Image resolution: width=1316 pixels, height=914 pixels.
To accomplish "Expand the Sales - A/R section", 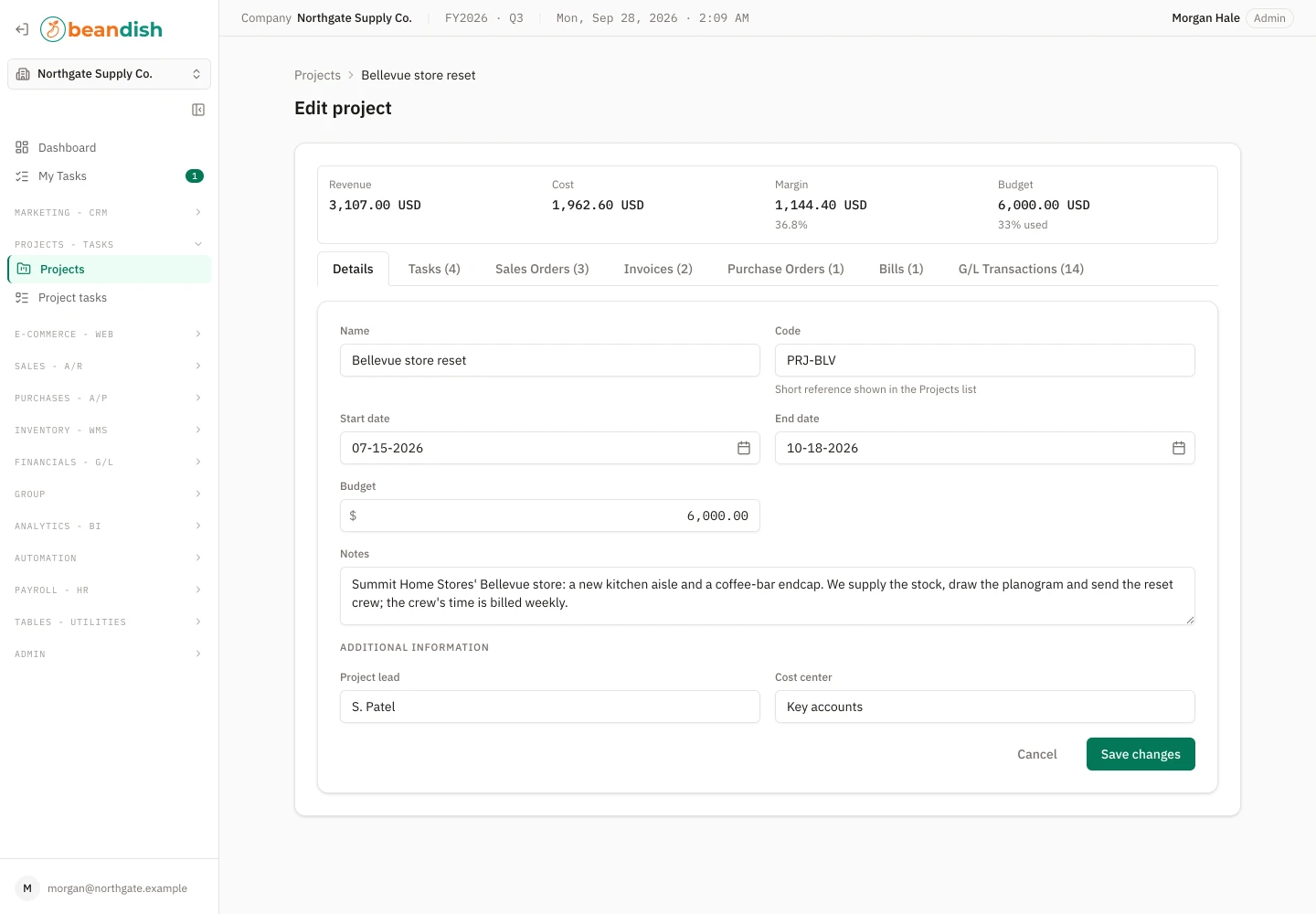I will [109, 366].
